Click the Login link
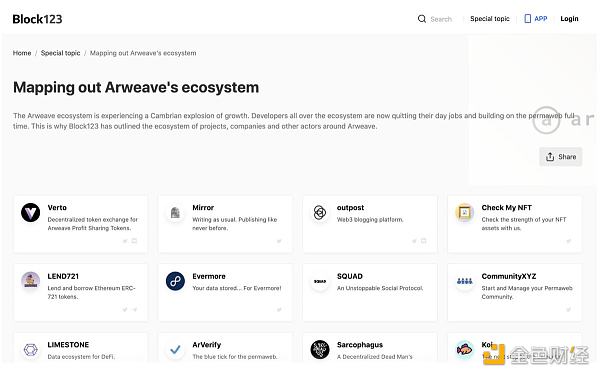The width and height of the screenshot is (600, 376). 569,19
